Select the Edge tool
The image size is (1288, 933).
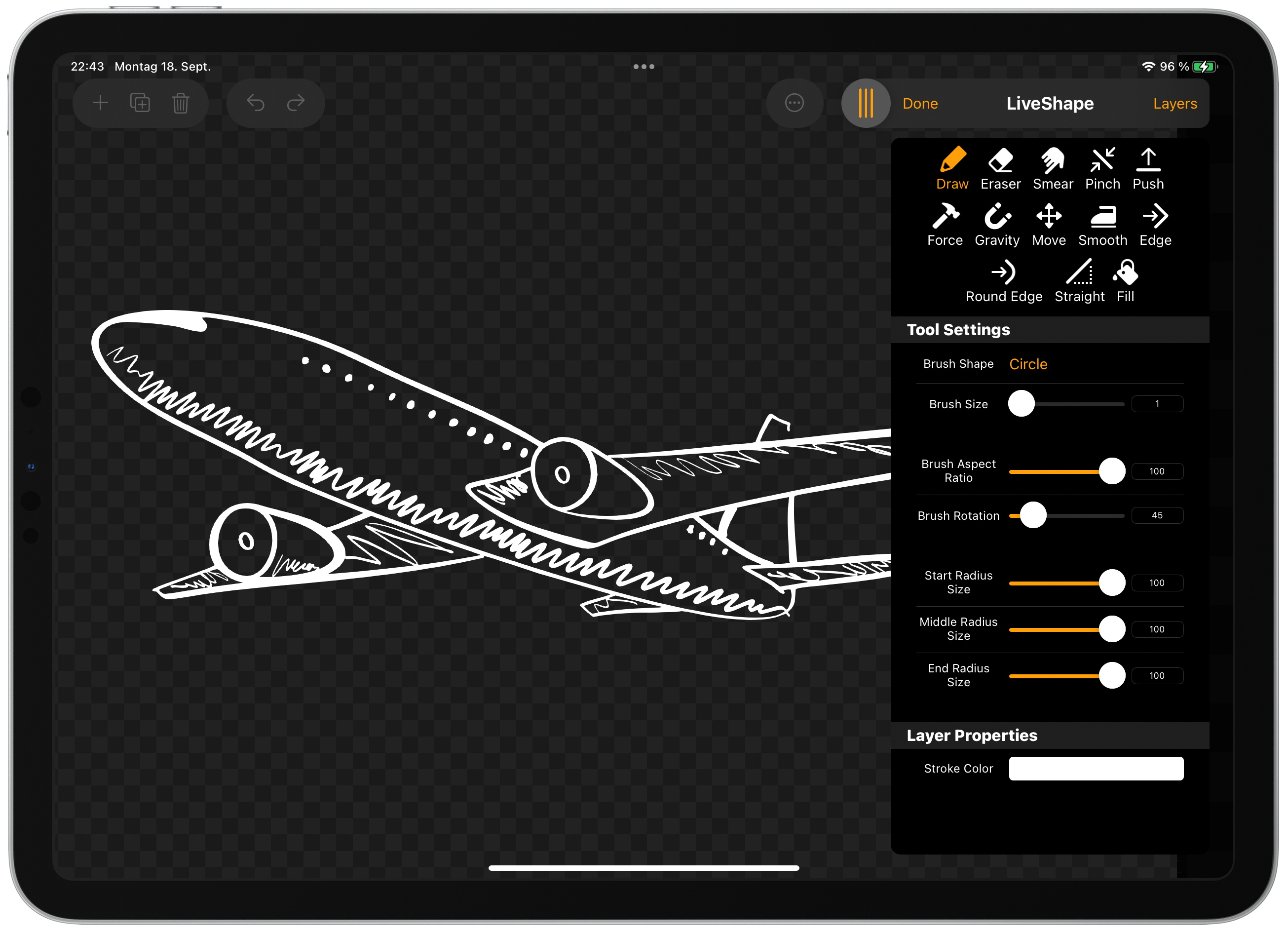(x=1155, y=225)
